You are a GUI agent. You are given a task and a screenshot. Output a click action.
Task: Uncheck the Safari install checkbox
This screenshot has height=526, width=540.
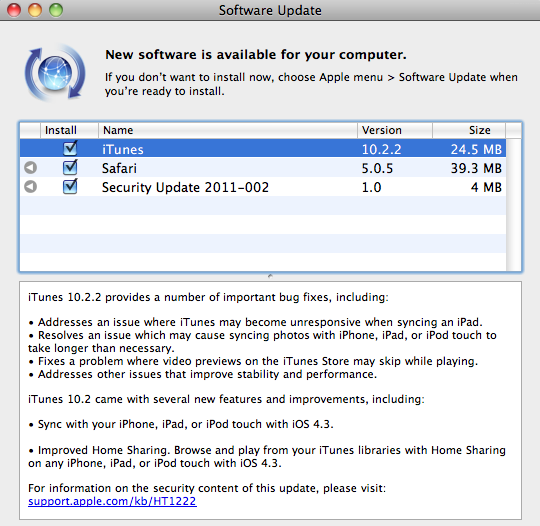tap(70, 167)
